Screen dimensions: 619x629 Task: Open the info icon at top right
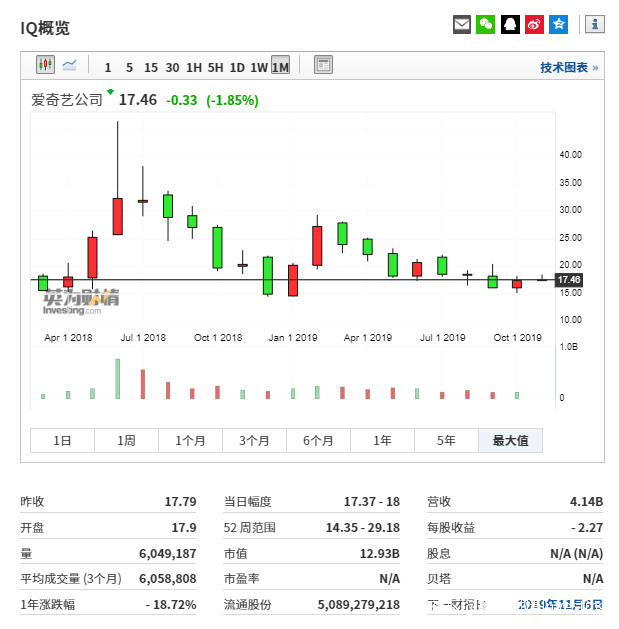tap(595, 24)
